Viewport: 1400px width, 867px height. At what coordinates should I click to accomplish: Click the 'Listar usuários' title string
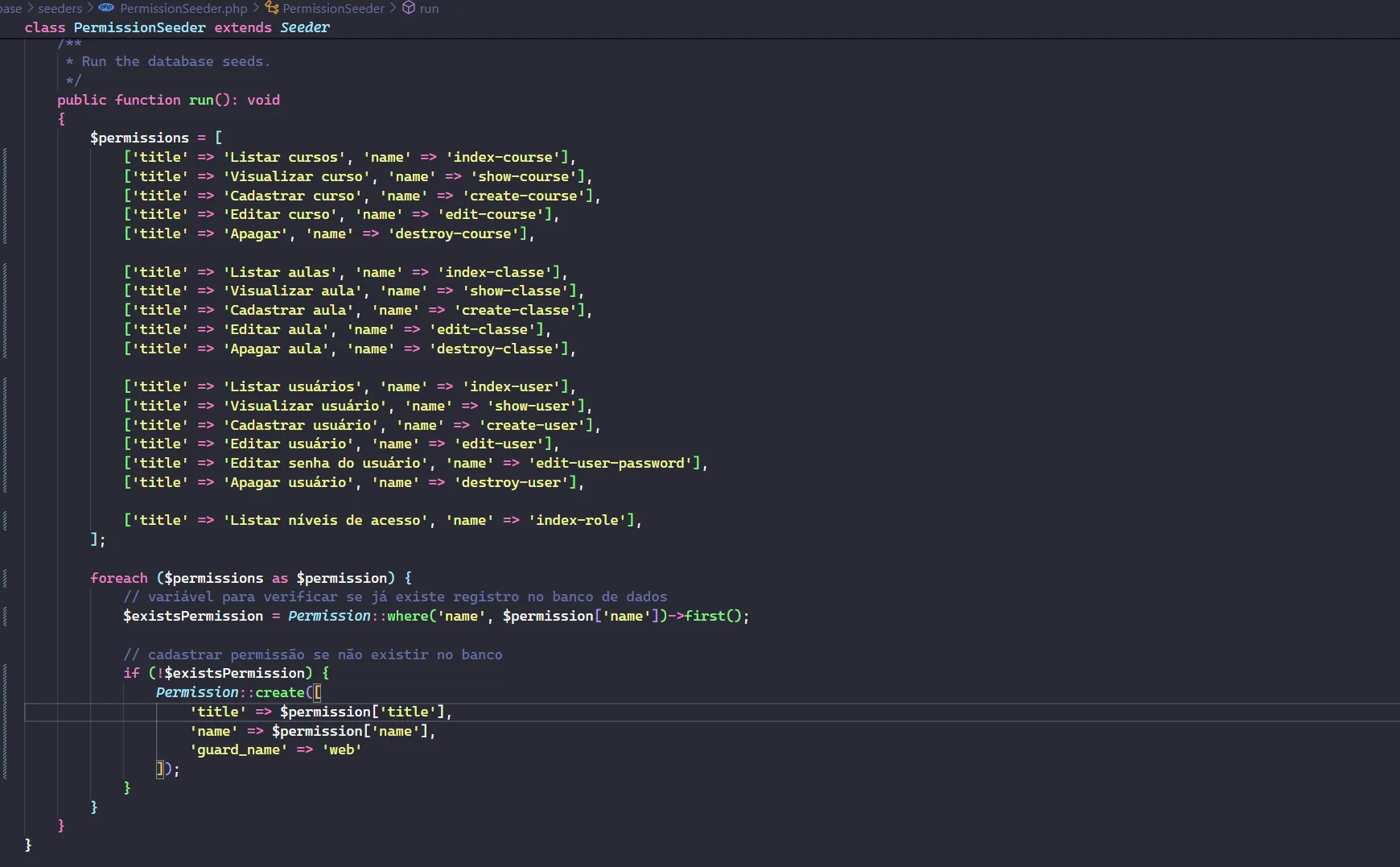point(292,386)
